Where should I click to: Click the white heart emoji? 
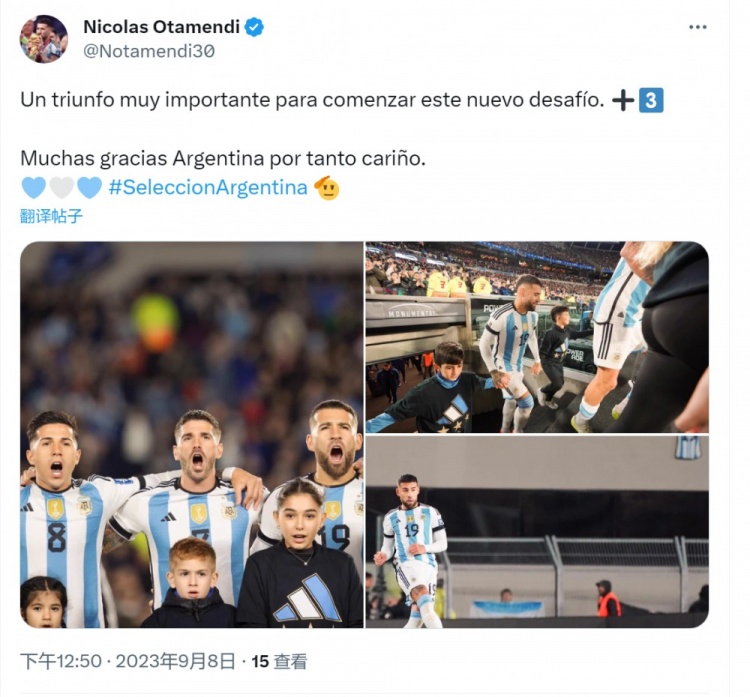(62, 188)
